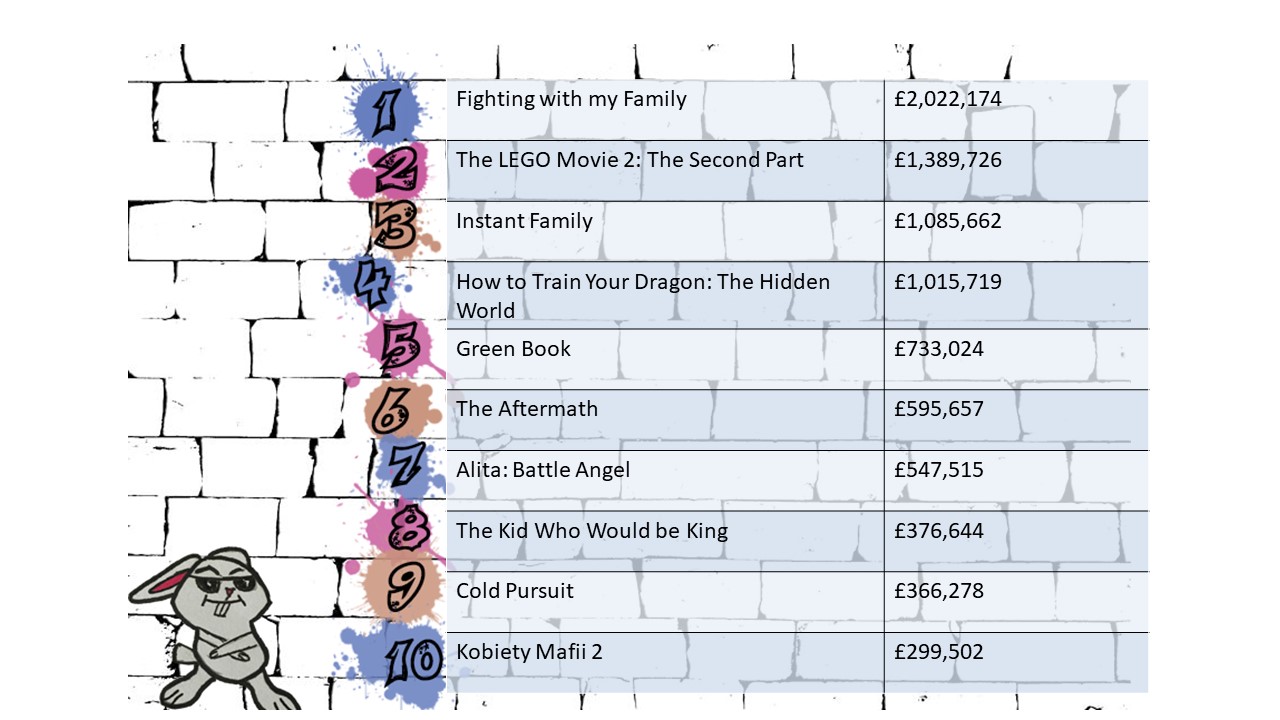This screenshot has height=720, width=1280.
Task: Click the £2,022,174 box office figure
Action: click(x=948, y=99)
